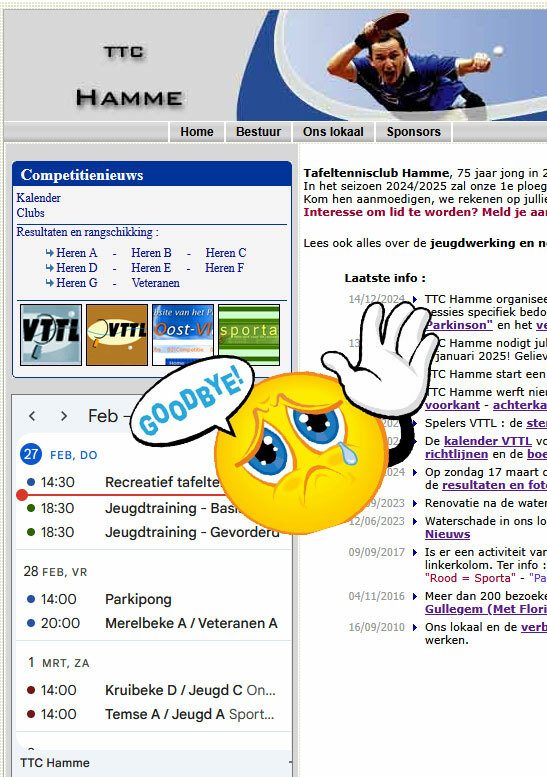Open the Sponsors menu tab

coord(413,132)
